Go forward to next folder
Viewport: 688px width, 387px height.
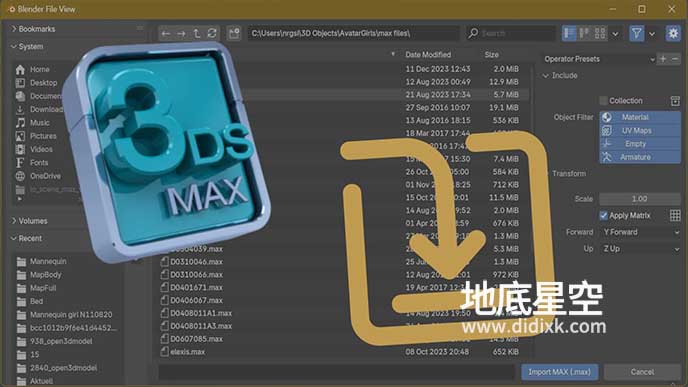pyautogui.click(x=181, y=33)
